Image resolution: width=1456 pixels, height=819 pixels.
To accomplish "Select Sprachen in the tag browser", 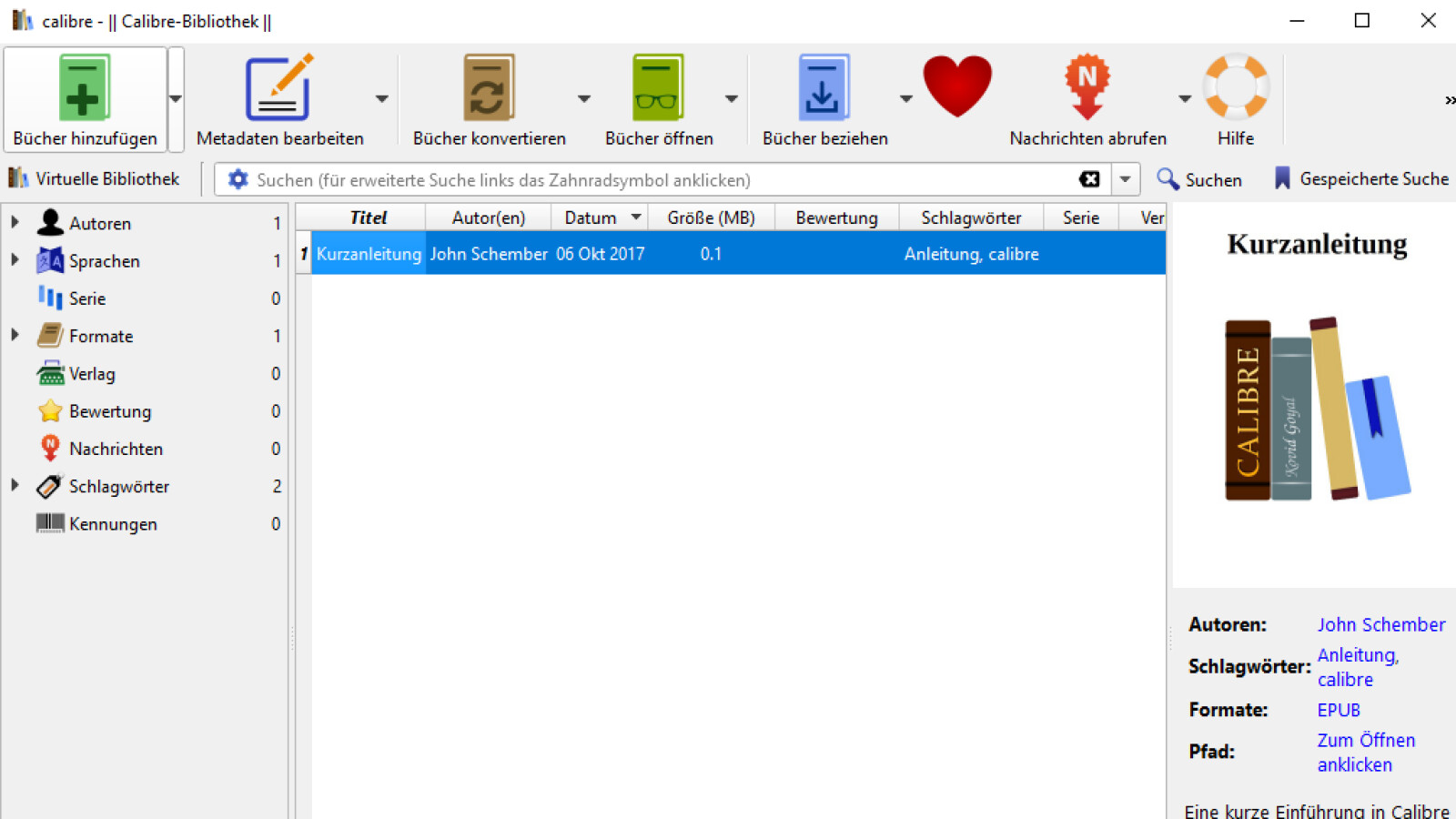I will (x=105, y=261).
